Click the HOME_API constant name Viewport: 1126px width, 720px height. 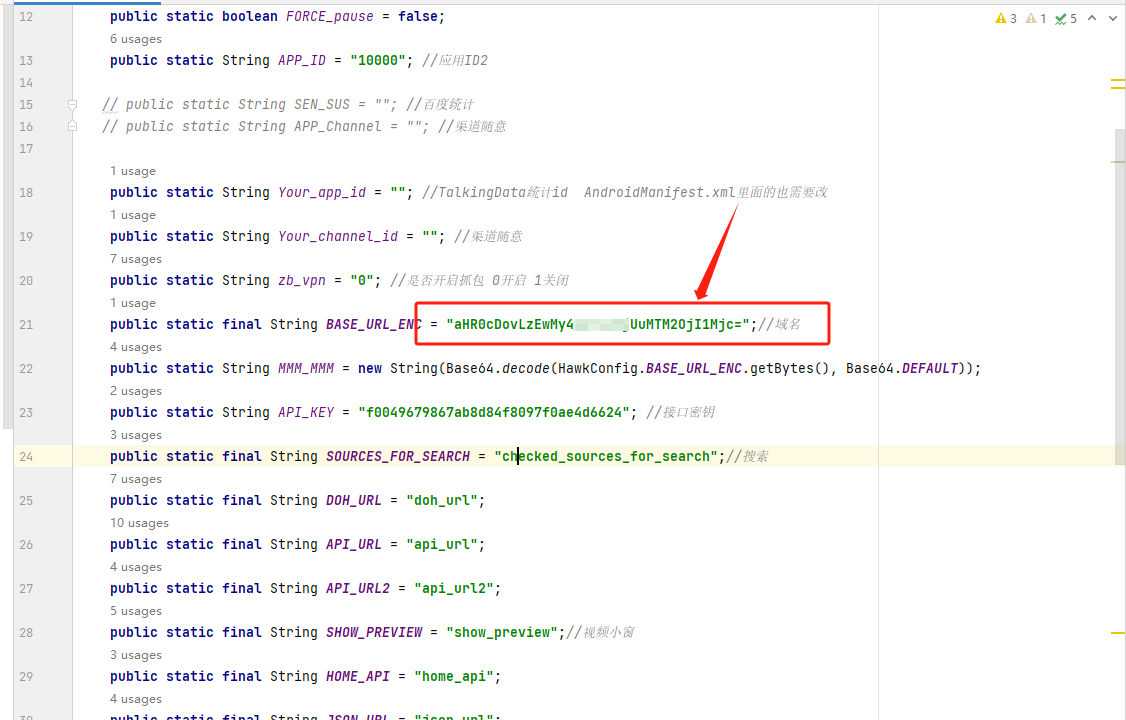358,676
